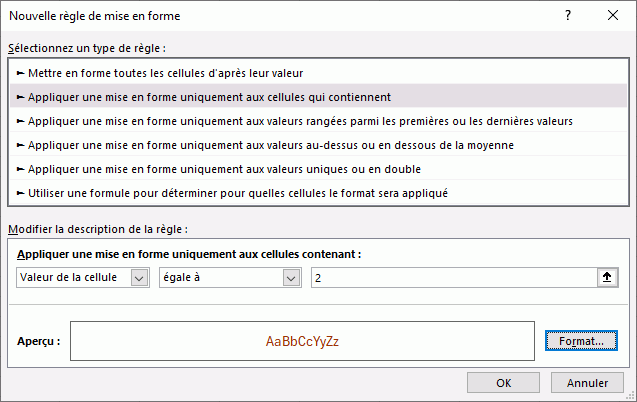Viewport: 637px width, 402px height.
Task: Click the AaBbCcYyZz preview sample
Action: [x=302, y=341]
